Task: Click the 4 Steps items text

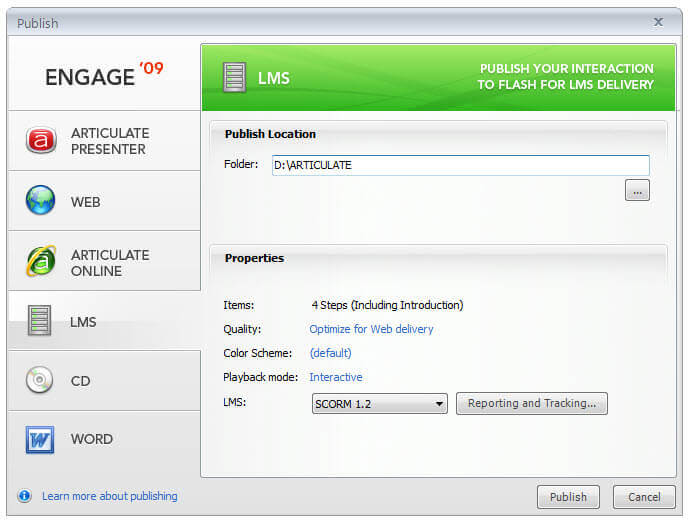Action: point(387,305)
